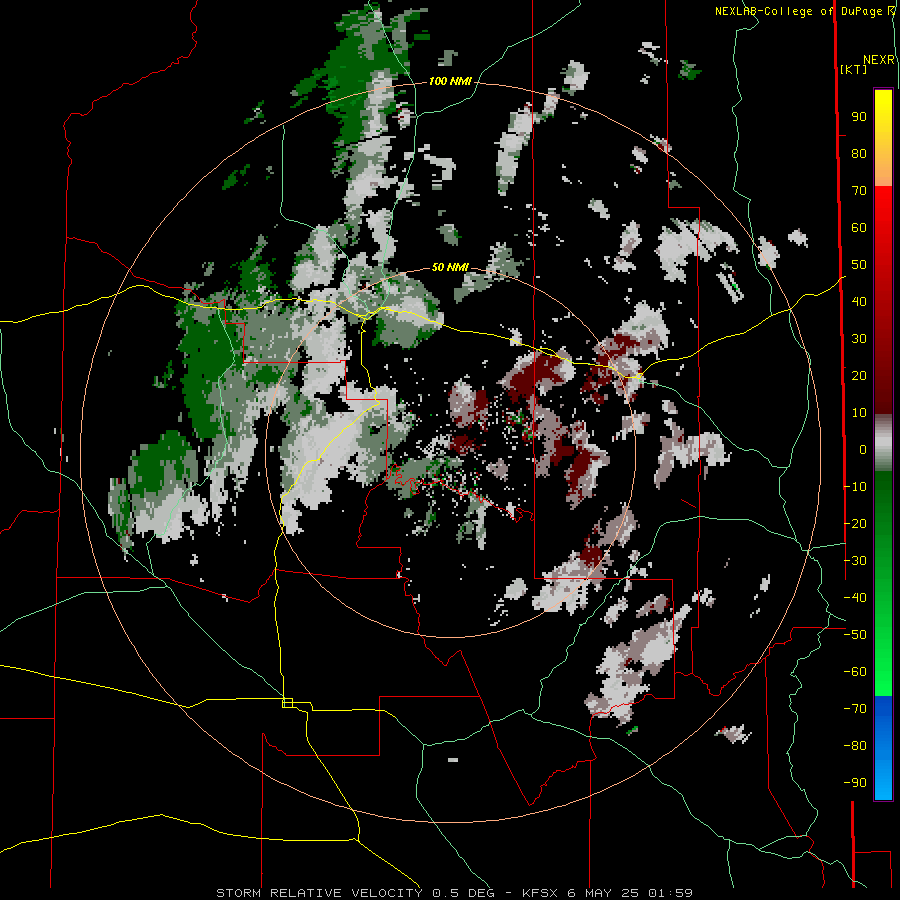Click the 100 NMI range ring label
The image size is (900, 900).
click(450, 82)
